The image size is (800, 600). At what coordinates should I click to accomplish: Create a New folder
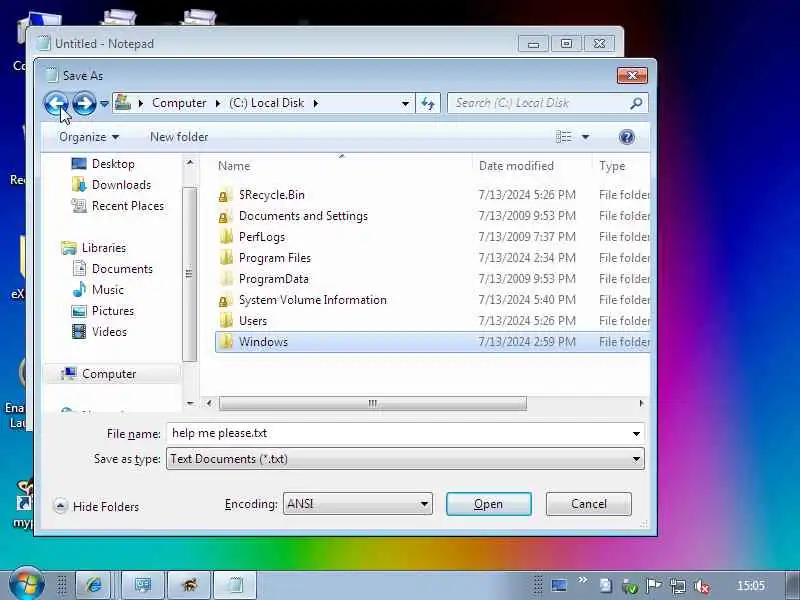click(179, 137)
